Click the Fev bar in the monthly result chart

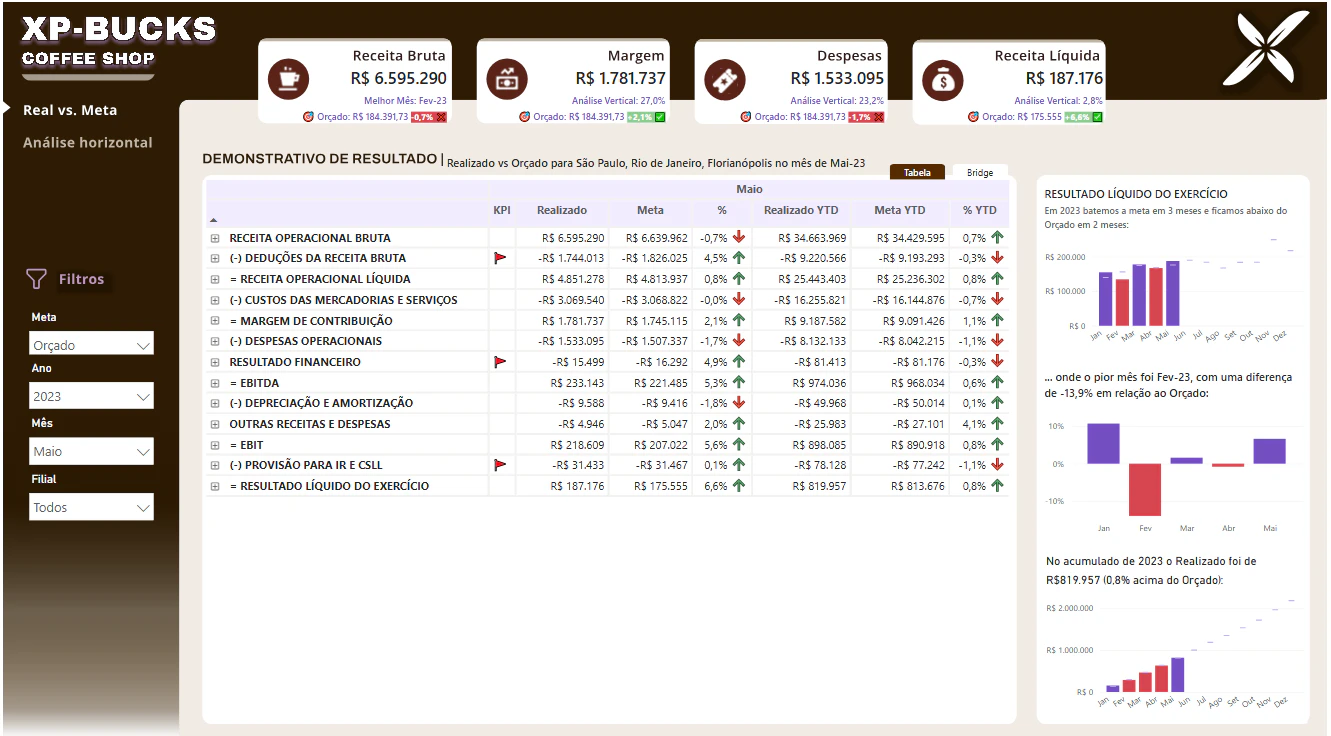(x=1122, y=302)
